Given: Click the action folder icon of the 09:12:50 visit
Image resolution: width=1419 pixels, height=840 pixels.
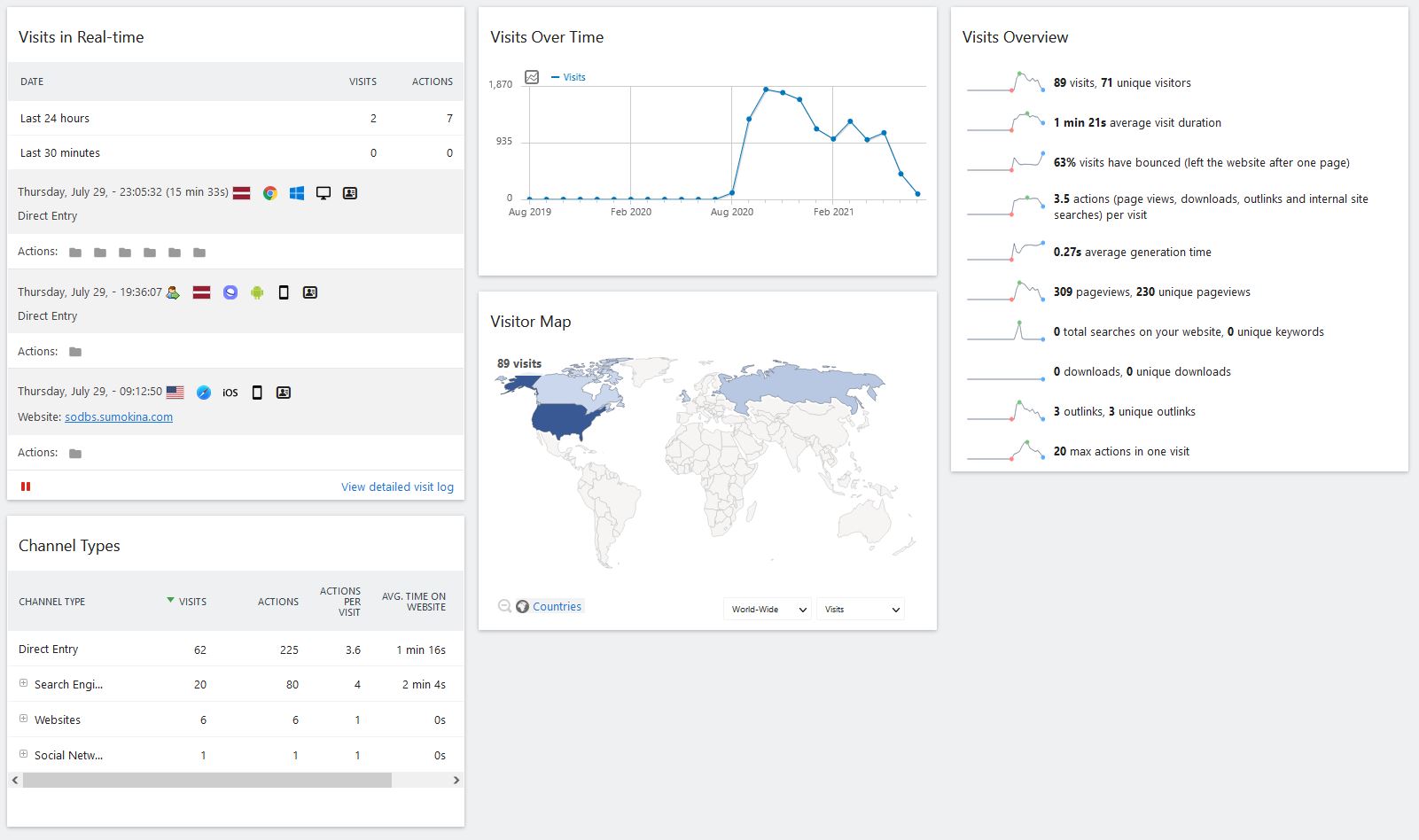Looking at the screenshot, I should click(75, 454).
